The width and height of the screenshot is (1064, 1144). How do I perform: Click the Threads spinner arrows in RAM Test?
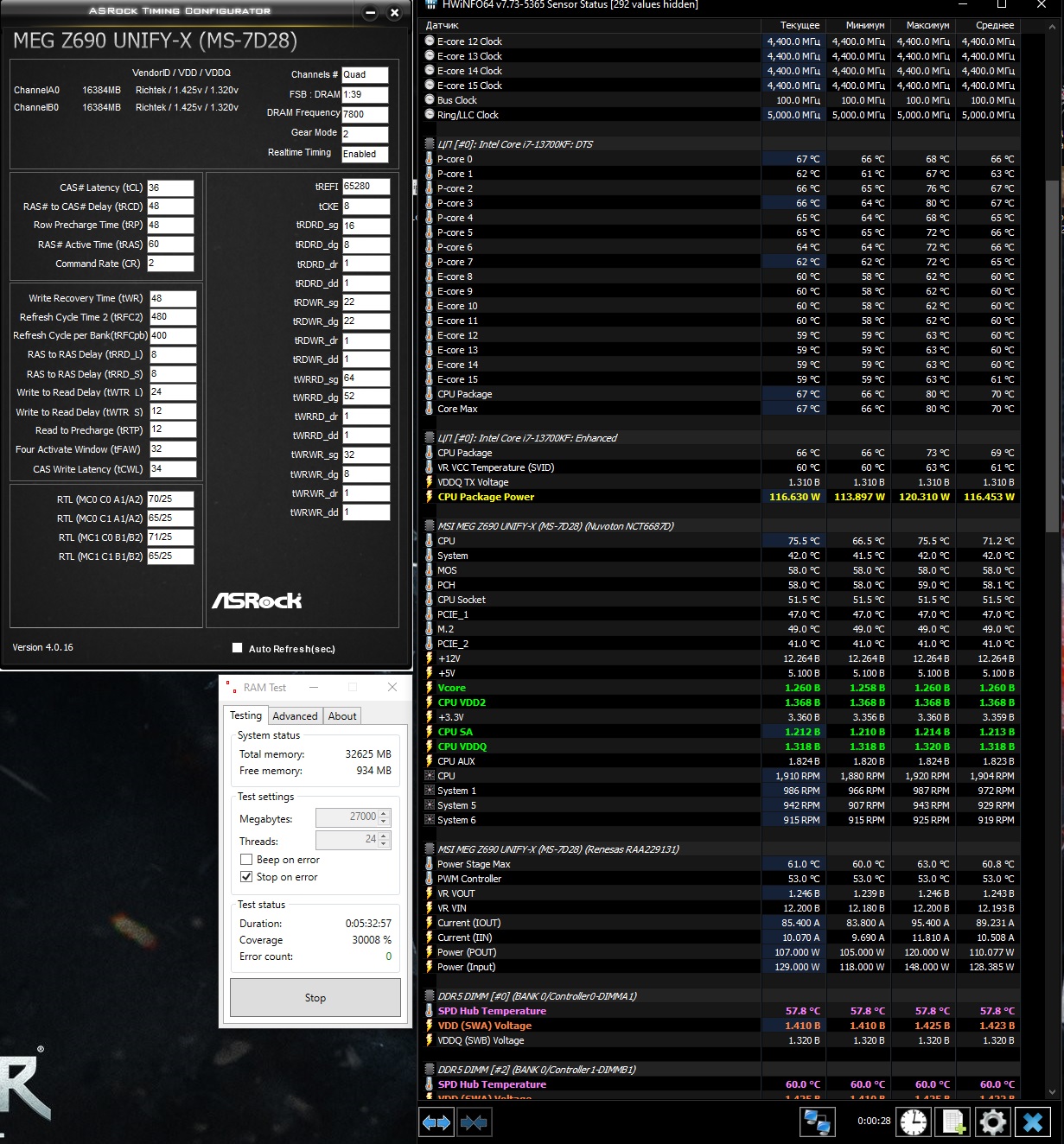point(385,840)
